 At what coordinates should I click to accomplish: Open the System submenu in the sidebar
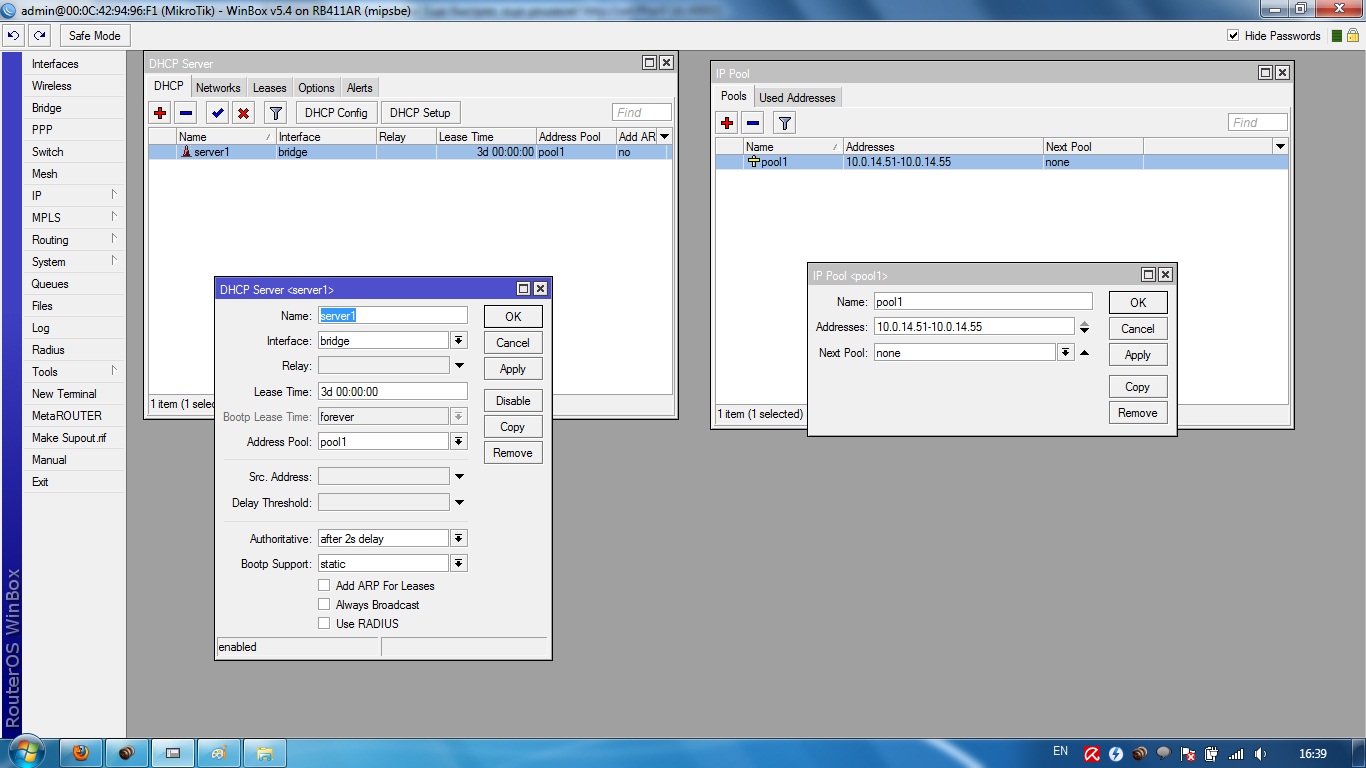[x=74, y=262]
